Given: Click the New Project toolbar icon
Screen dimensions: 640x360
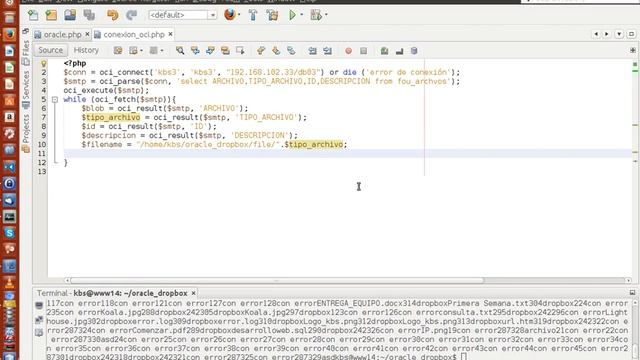Looking at the screenshot, I should (51, 15).
